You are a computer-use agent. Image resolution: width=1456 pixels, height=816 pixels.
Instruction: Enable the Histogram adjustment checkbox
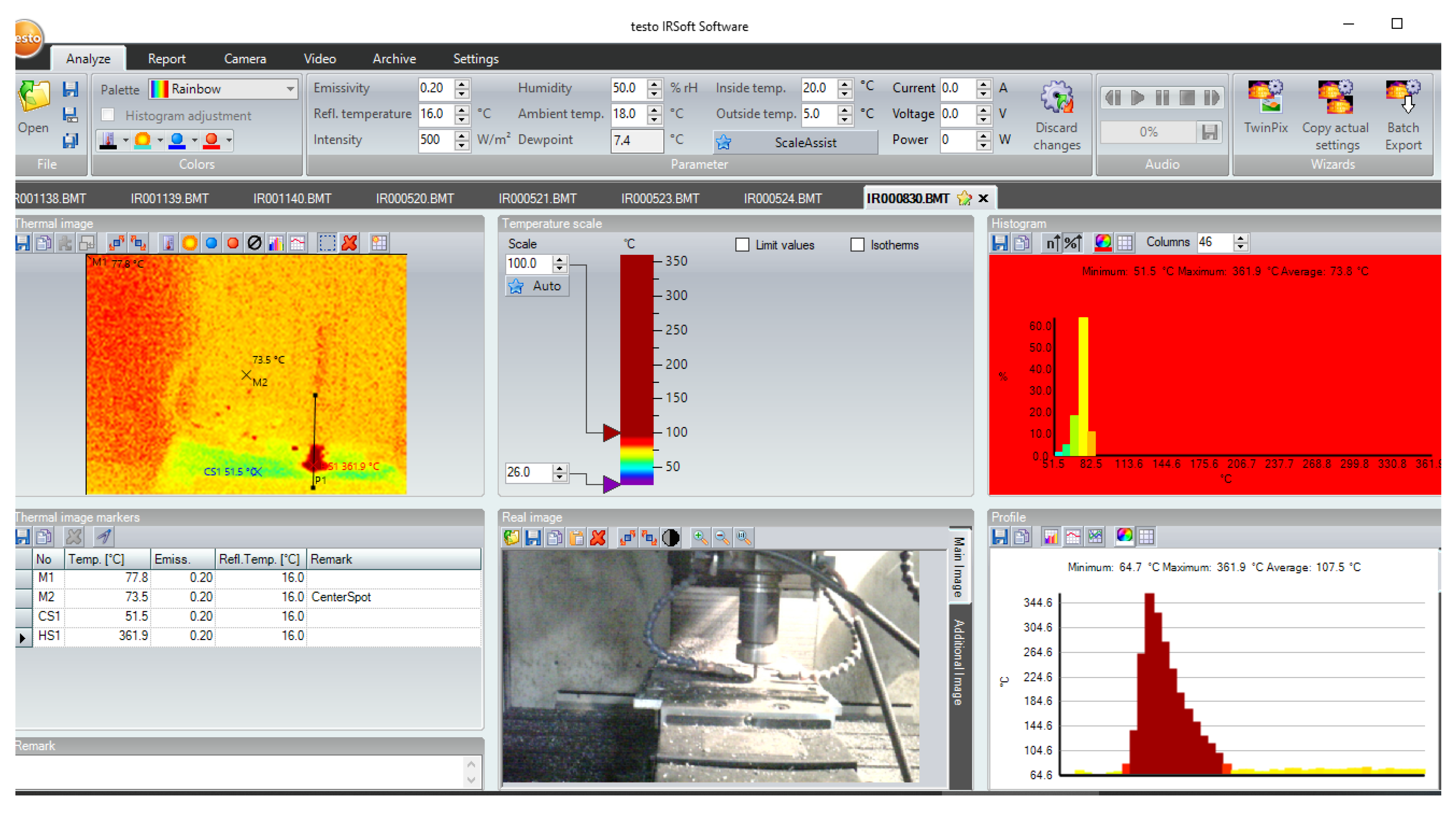[x=108, y=115]
